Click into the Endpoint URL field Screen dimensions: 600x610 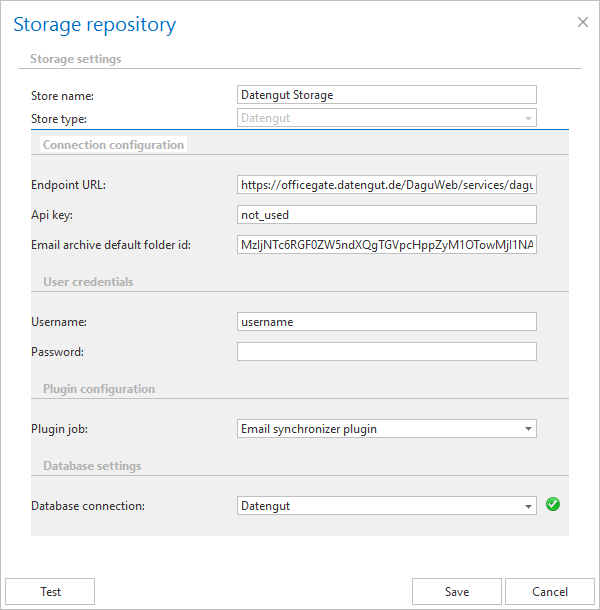386,184
